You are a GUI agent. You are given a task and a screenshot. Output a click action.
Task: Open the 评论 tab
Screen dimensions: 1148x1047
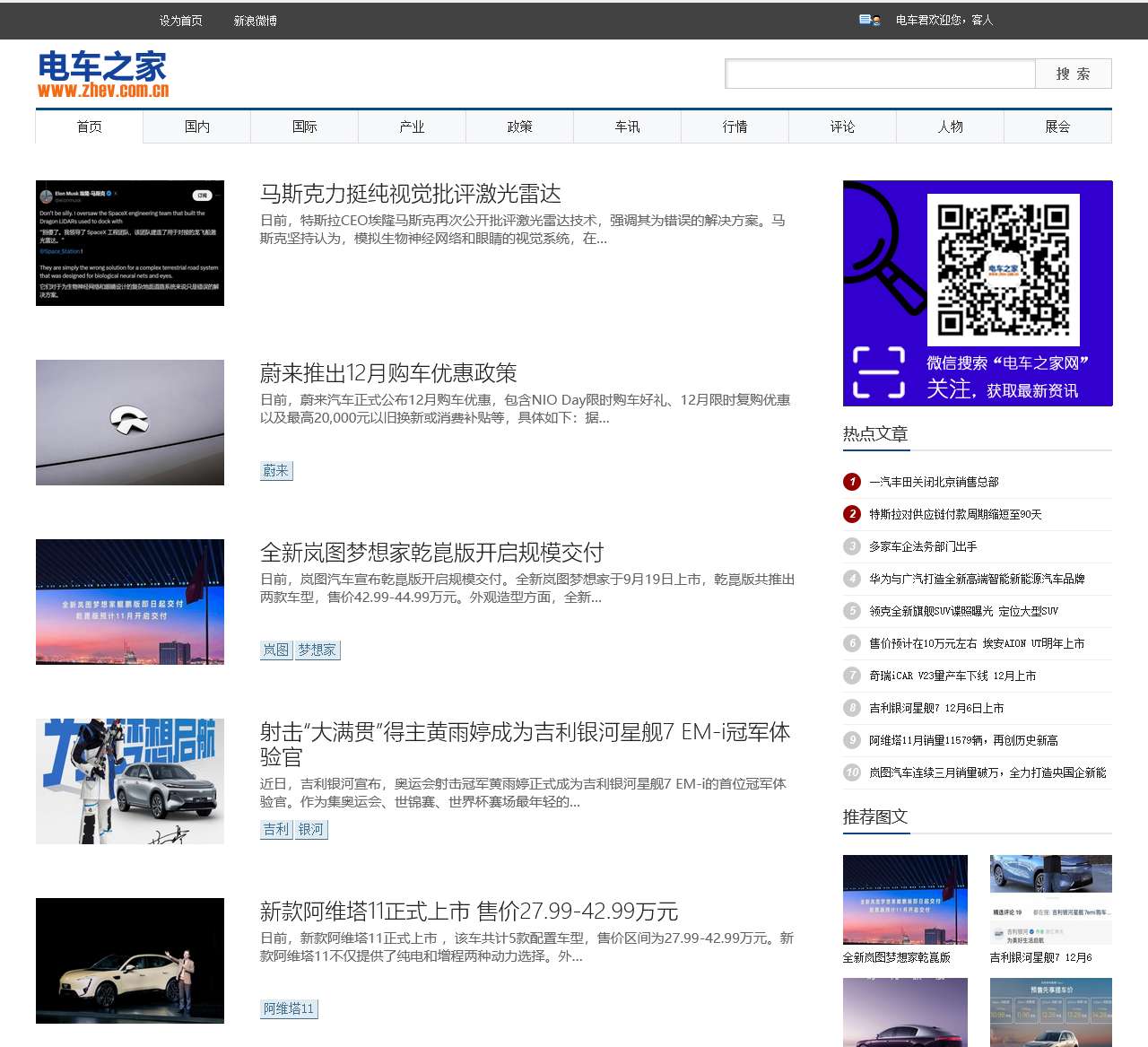tap(843, 127)
